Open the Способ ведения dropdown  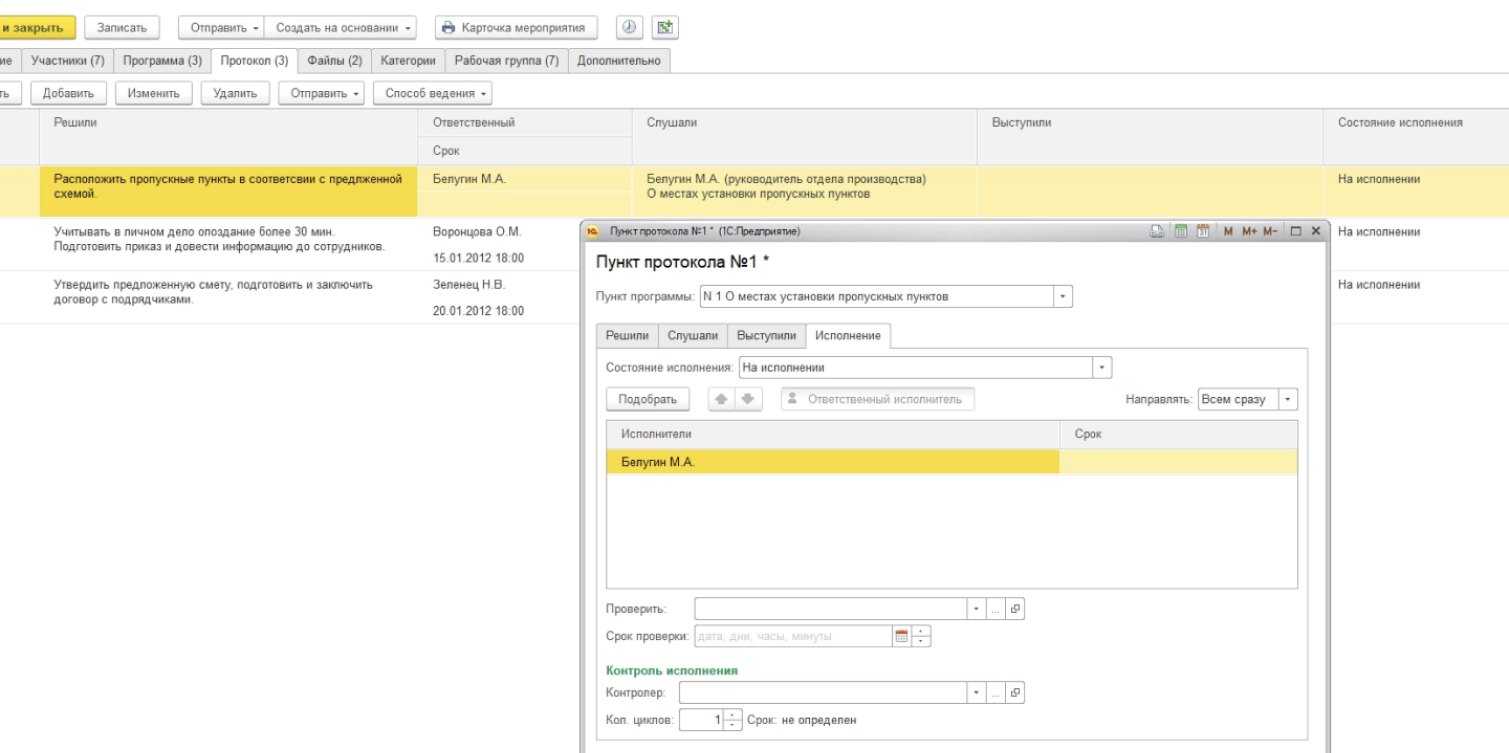pos(432,93)
